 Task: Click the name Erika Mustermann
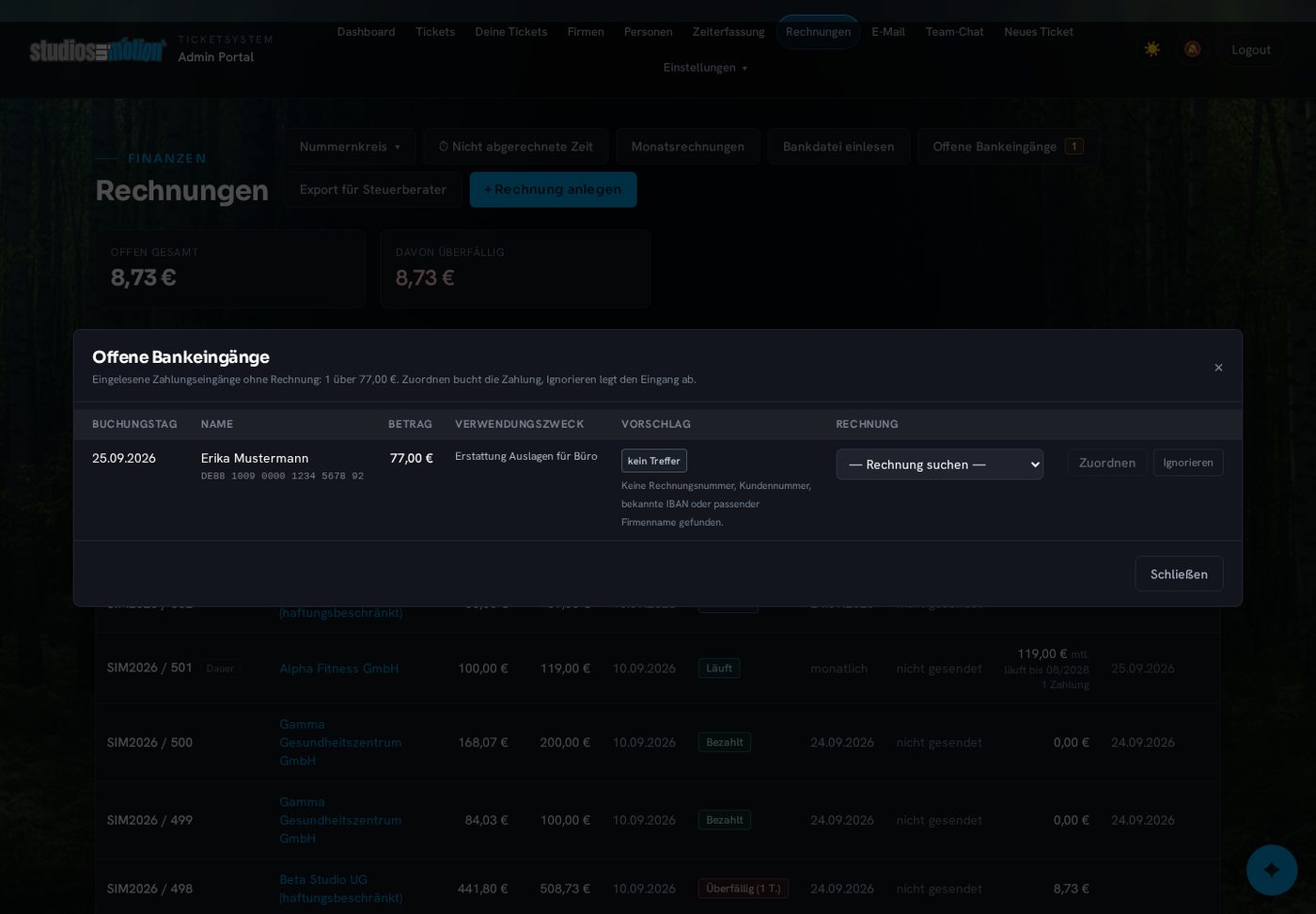(x=255, y=458)
